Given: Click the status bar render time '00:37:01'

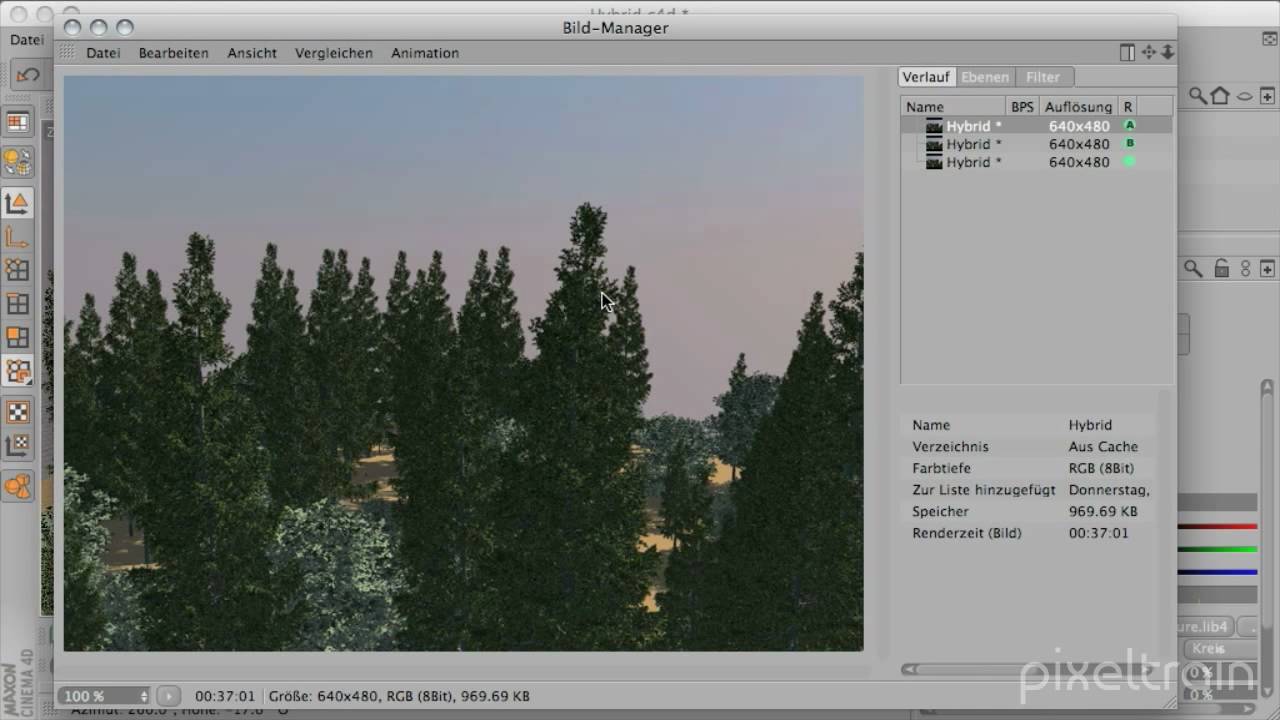Looking at the screenshot, I should pos(225,696).
